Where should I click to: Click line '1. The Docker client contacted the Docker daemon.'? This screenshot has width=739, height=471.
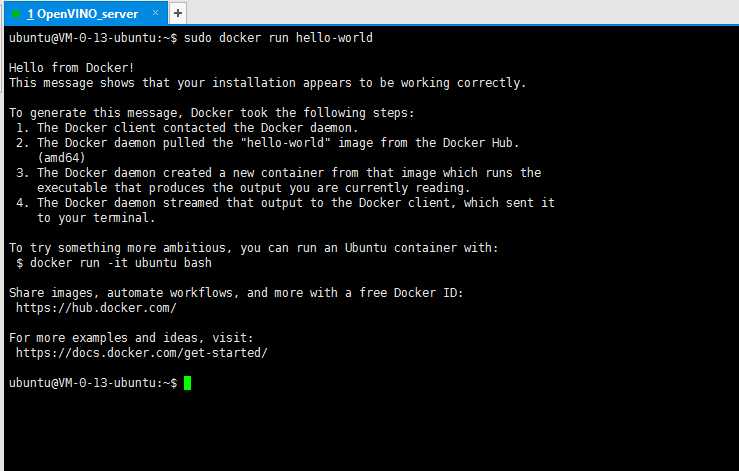click(x=187, y=128)
